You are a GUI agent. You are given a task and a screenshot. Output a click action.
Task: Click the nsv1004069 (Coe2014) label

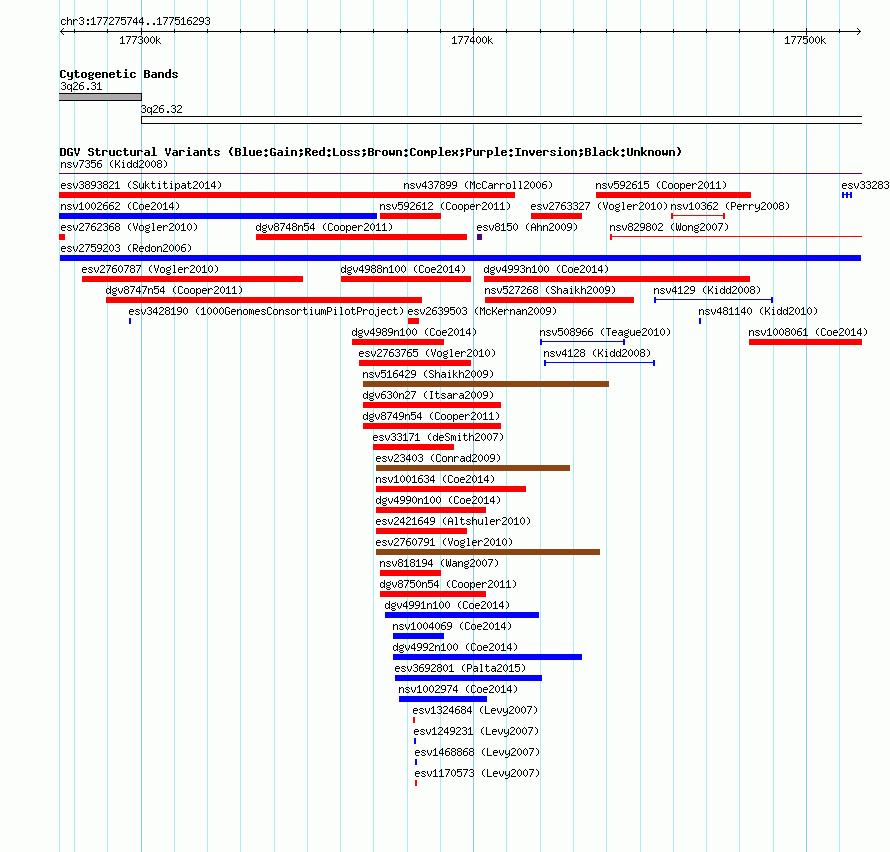pyautogui.click(x=452, y=626)
